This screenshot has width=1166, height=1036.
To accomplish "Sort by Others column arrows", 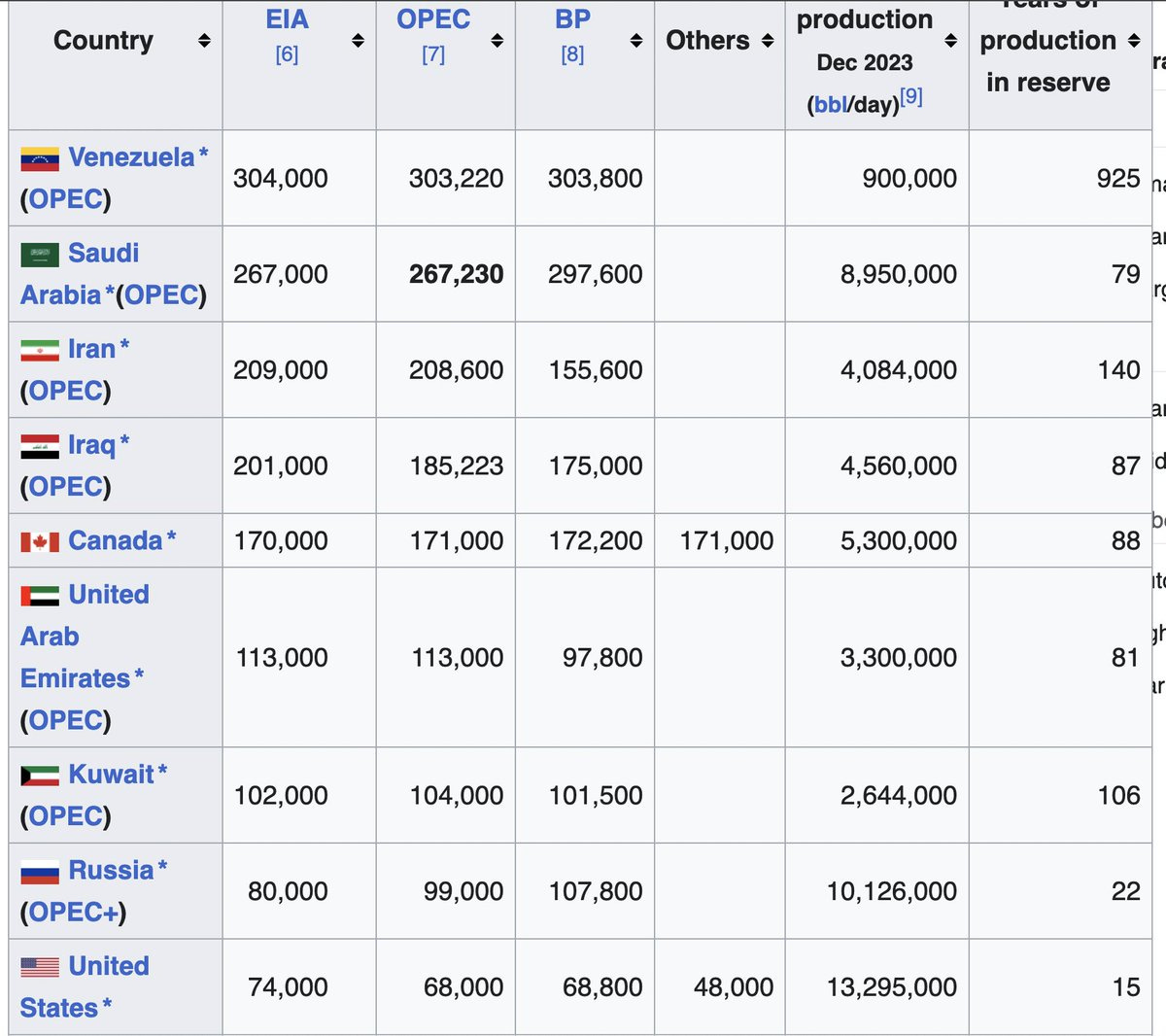I will [768, 41].
